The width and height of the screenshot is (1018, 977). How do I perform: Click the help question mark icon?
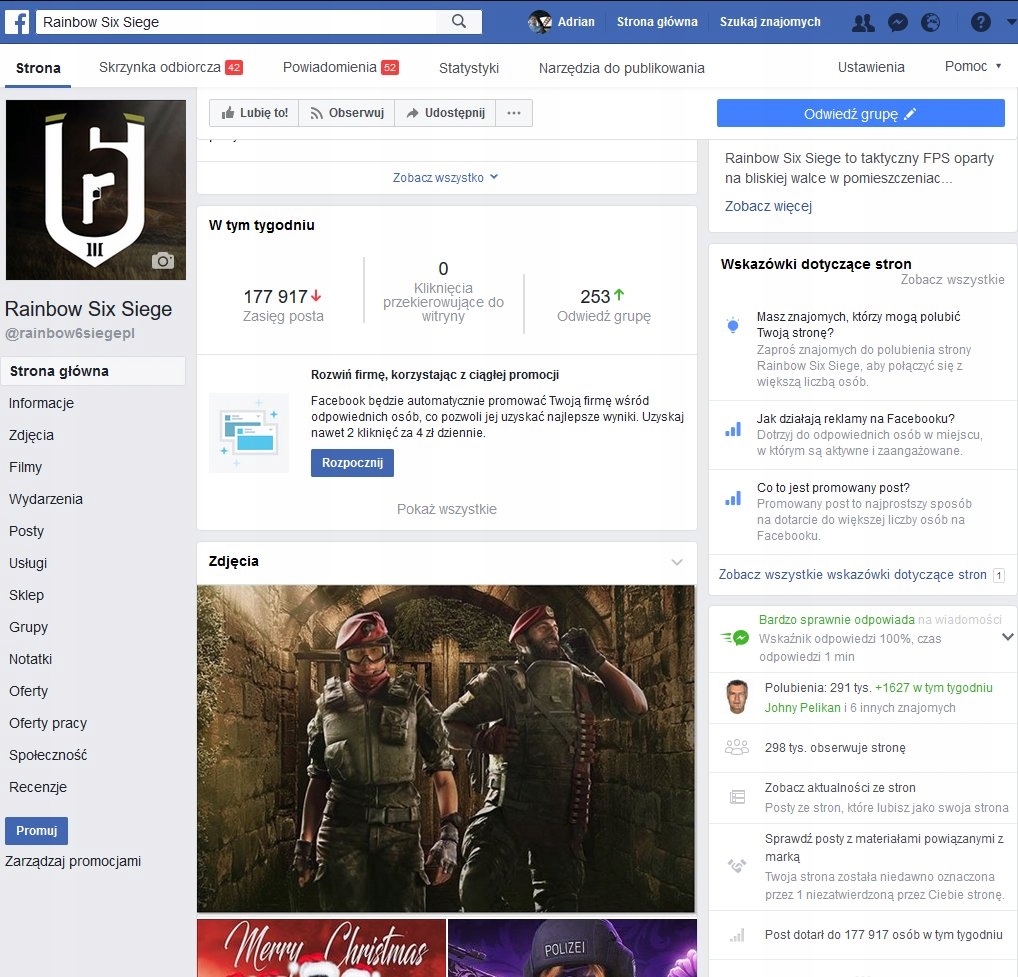click(x=980, y=23)
